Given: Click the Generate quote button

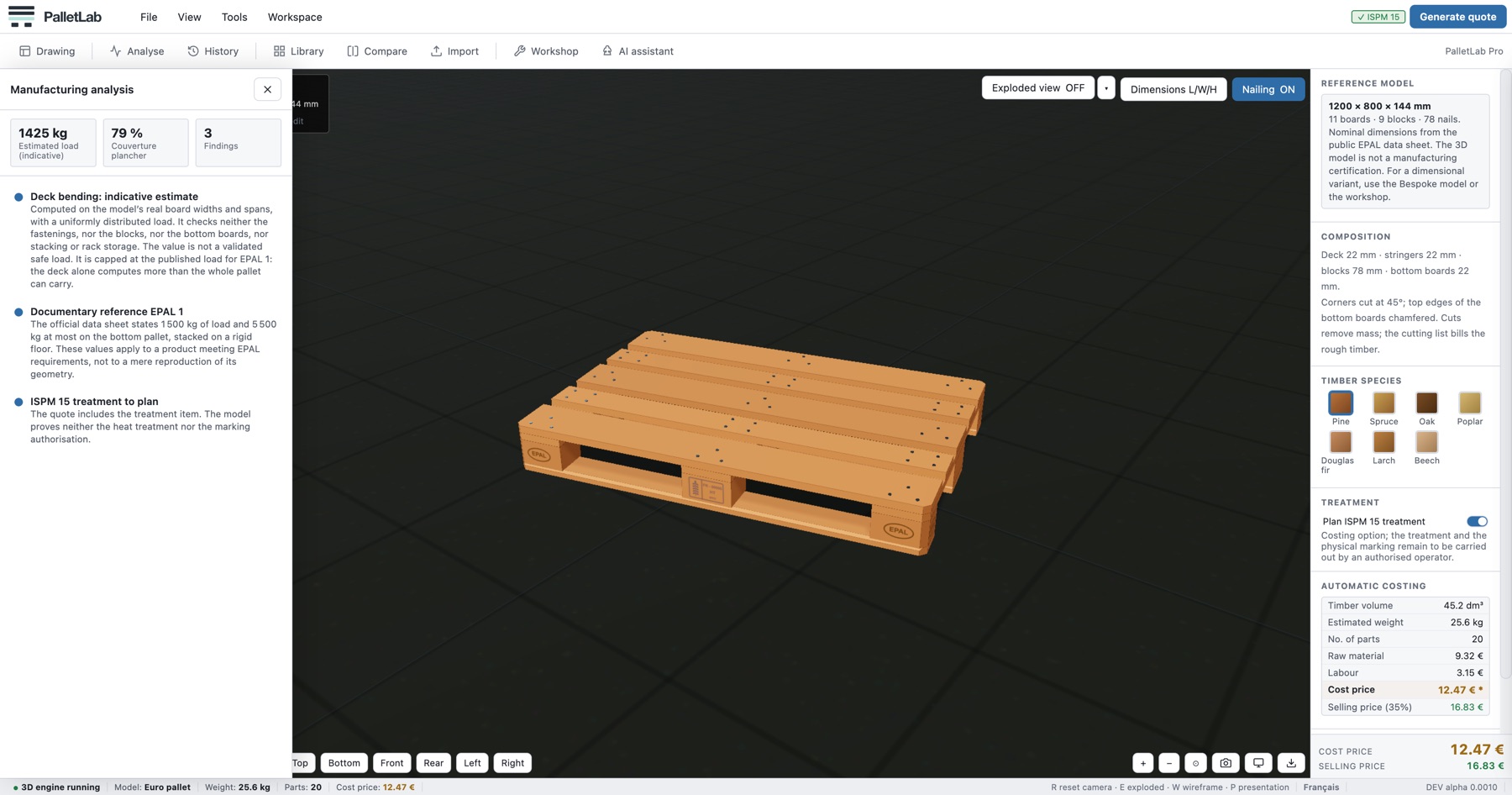Looking at the screenshot, I should (x=1457, y=17).
